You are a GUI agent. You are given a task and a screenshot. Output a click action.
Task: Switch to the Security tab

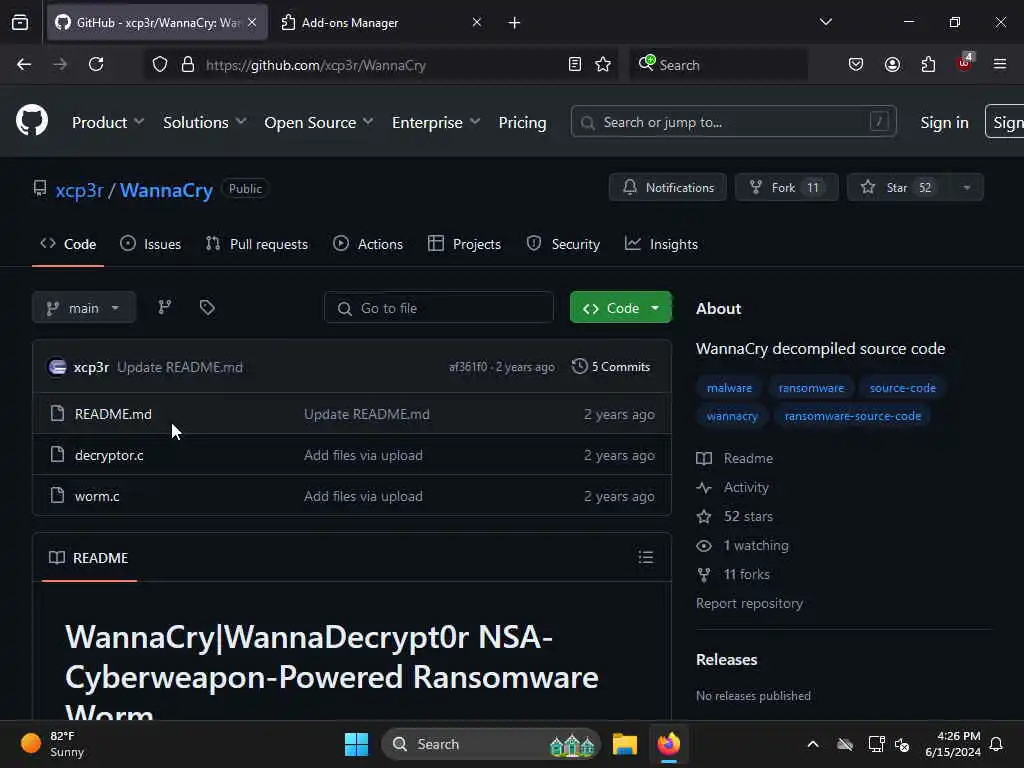[563, 244]
